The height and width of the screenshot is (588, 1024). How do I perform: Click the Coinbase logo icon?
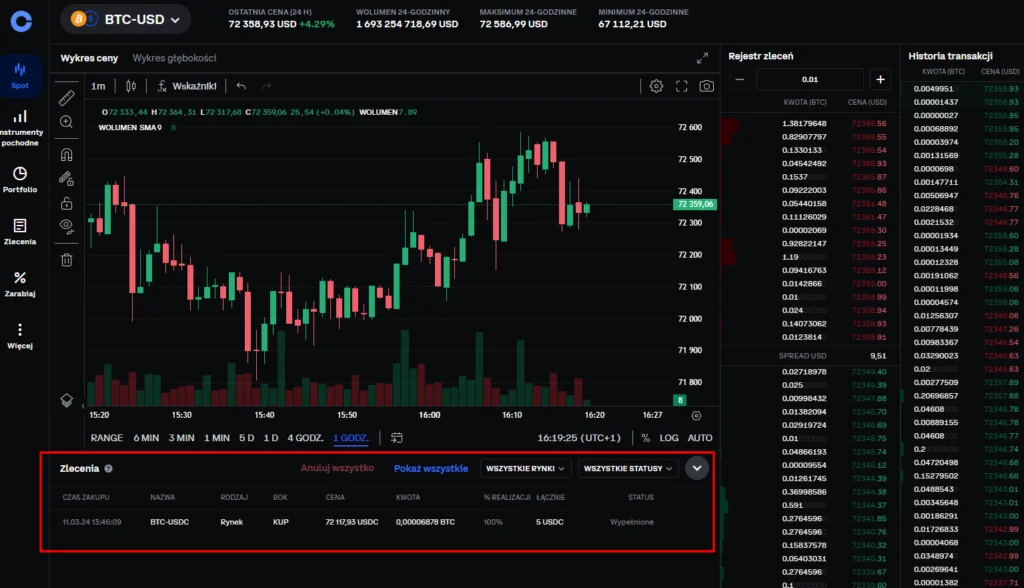21,22
